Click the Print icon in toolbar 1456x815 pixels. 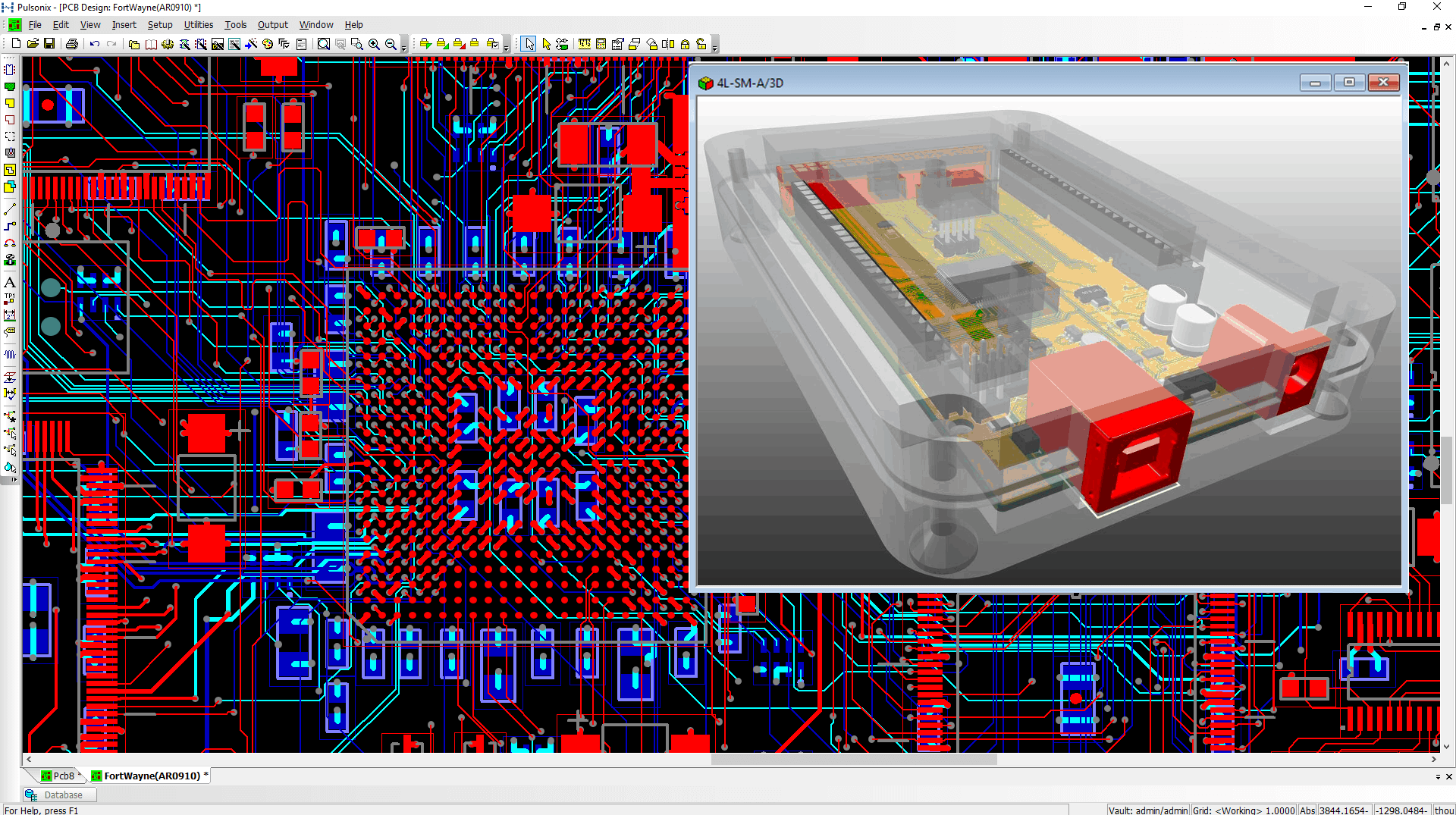[72, 44]
